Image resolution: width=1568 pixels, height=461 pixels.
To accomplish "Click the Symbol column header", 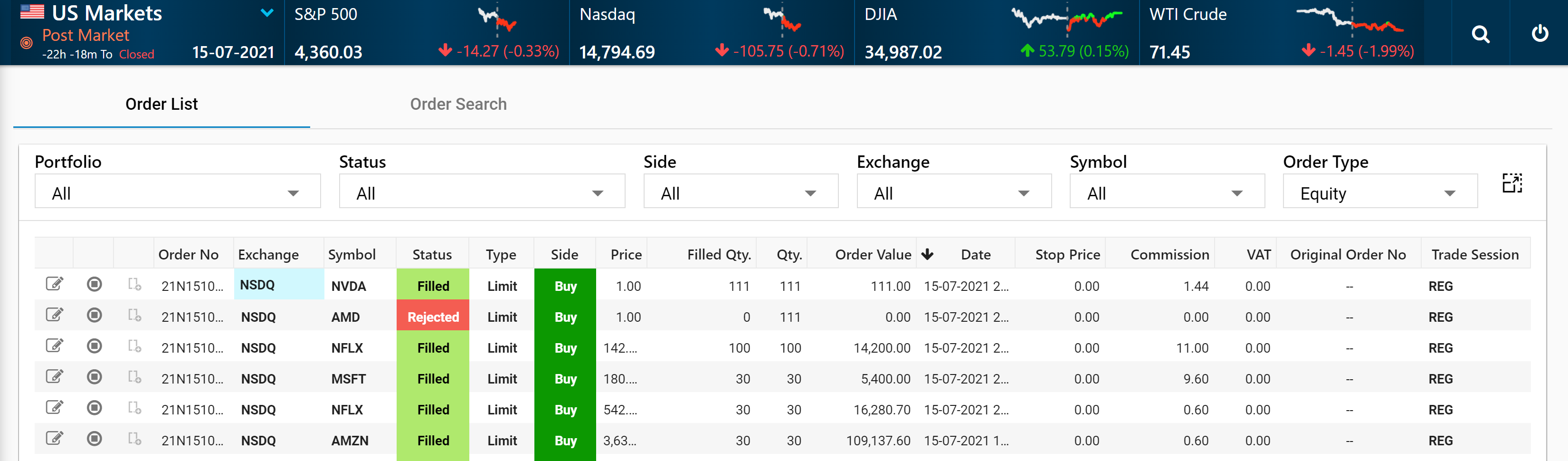I will pyautogui.click(x=352, y=255).
